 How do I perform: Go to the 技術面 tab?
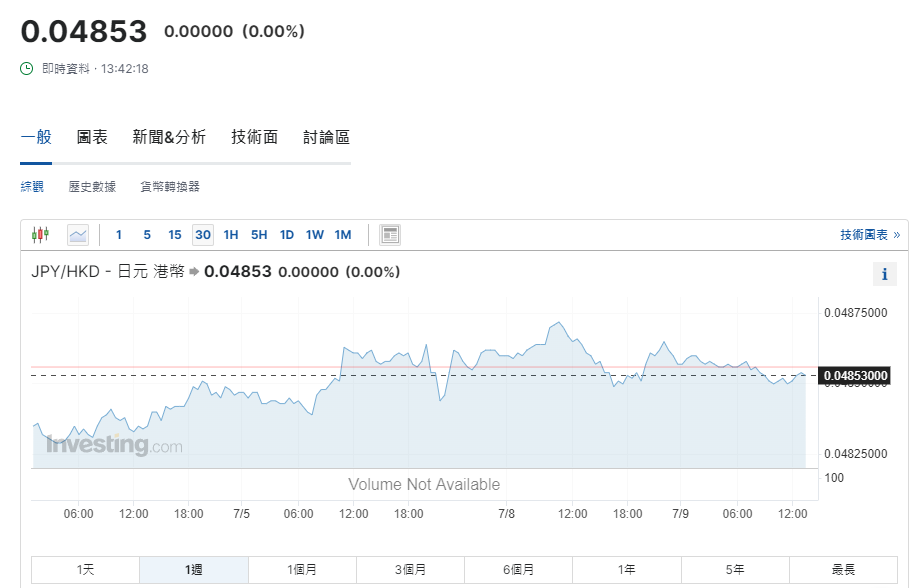pyautogui.click(x=254, y=138)
